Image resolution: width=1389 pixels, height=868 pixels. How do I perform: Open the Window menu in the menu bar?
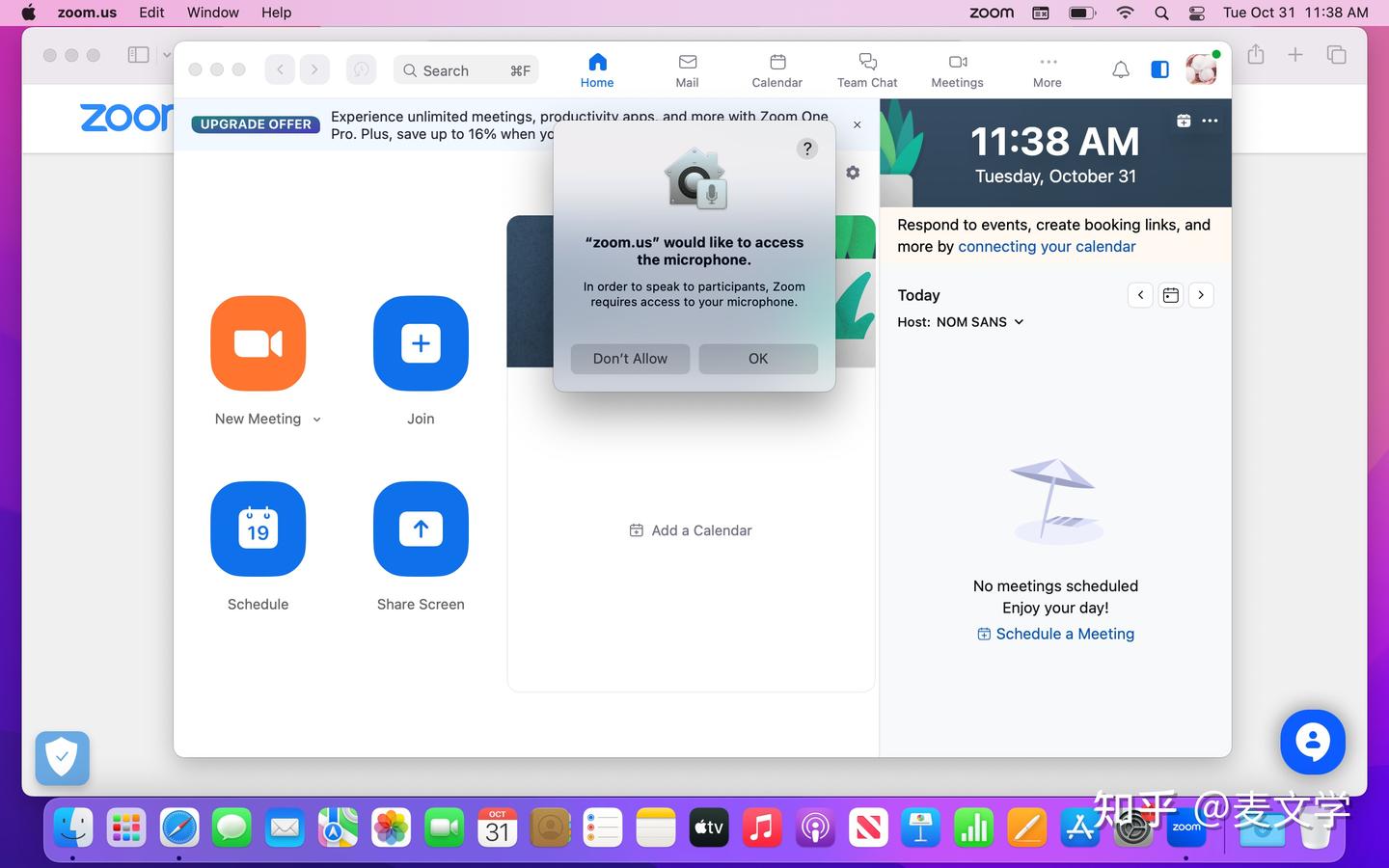pos(212,13)
